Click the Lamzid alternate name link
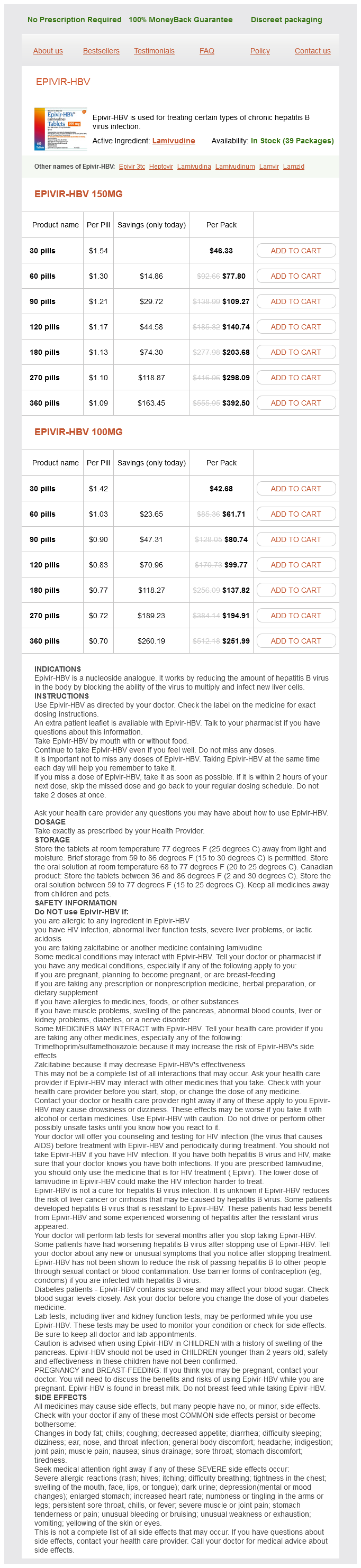 293,166
